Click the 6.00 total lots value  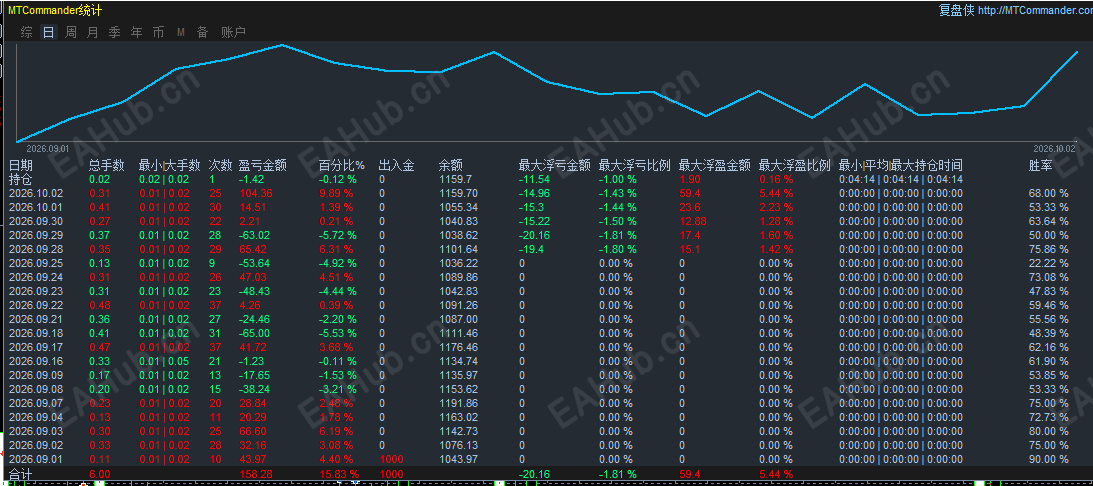click(x=100, y=474)
